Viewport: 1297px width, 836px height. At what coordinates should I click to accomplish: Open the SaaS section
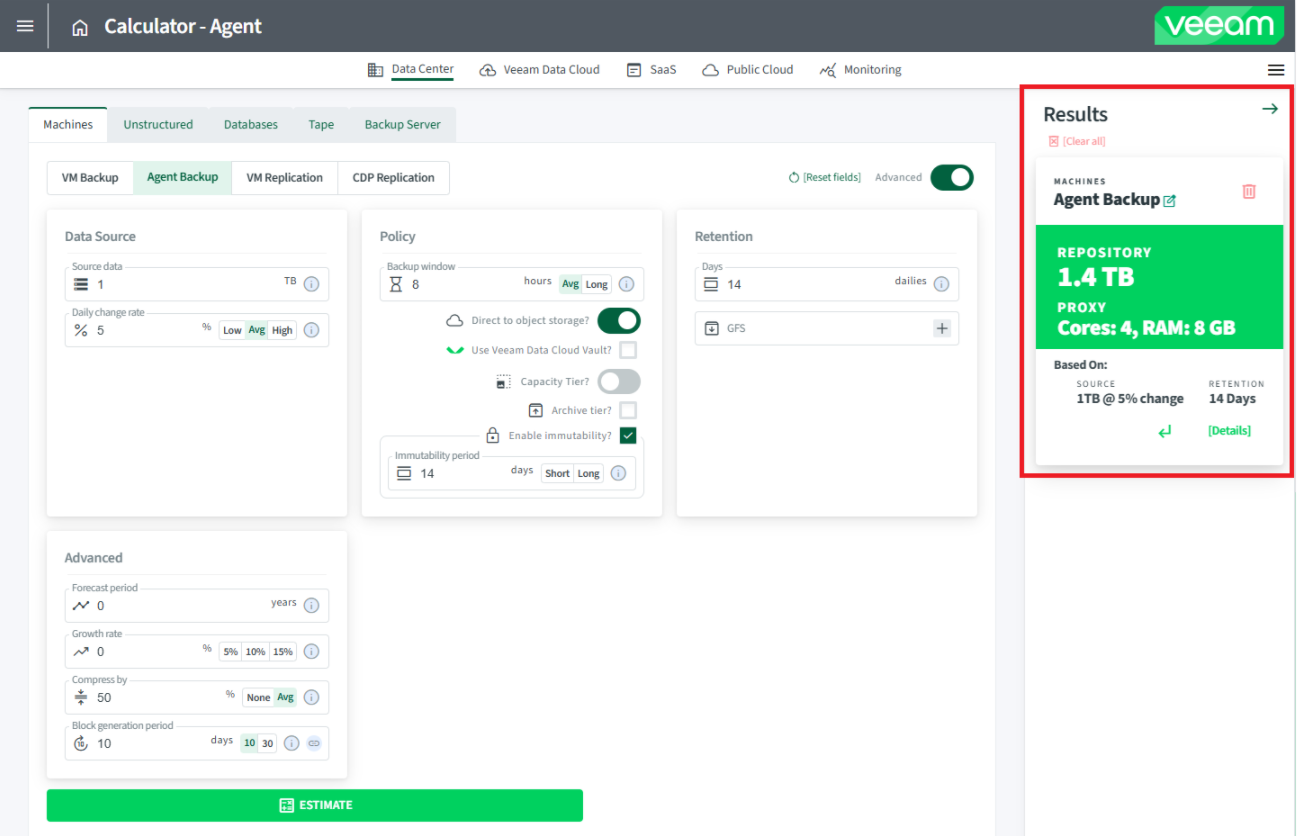(x=652, y=70)
